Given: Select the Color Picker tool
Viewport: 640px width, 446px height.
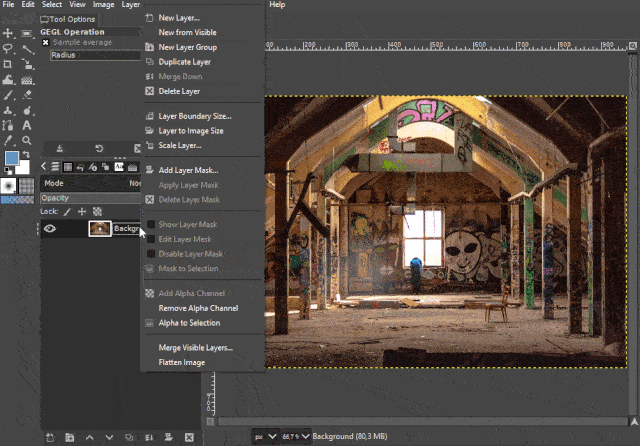Looking at the screenshot, I should pos(8,141).
